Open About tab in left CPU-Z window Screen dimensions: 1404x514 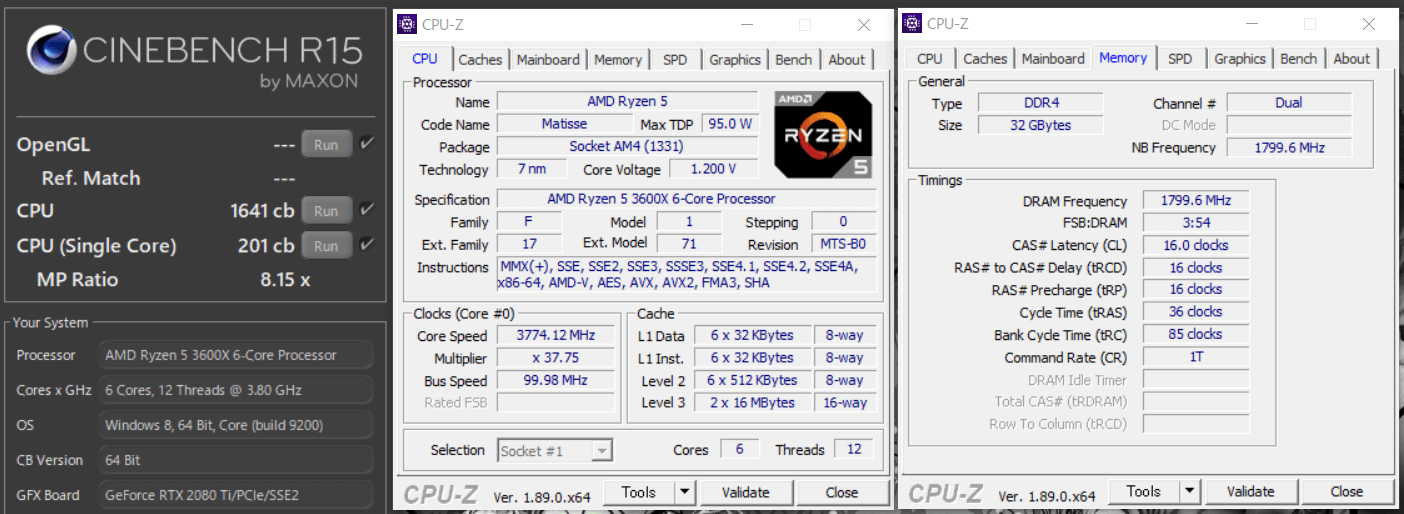point(847,60)
